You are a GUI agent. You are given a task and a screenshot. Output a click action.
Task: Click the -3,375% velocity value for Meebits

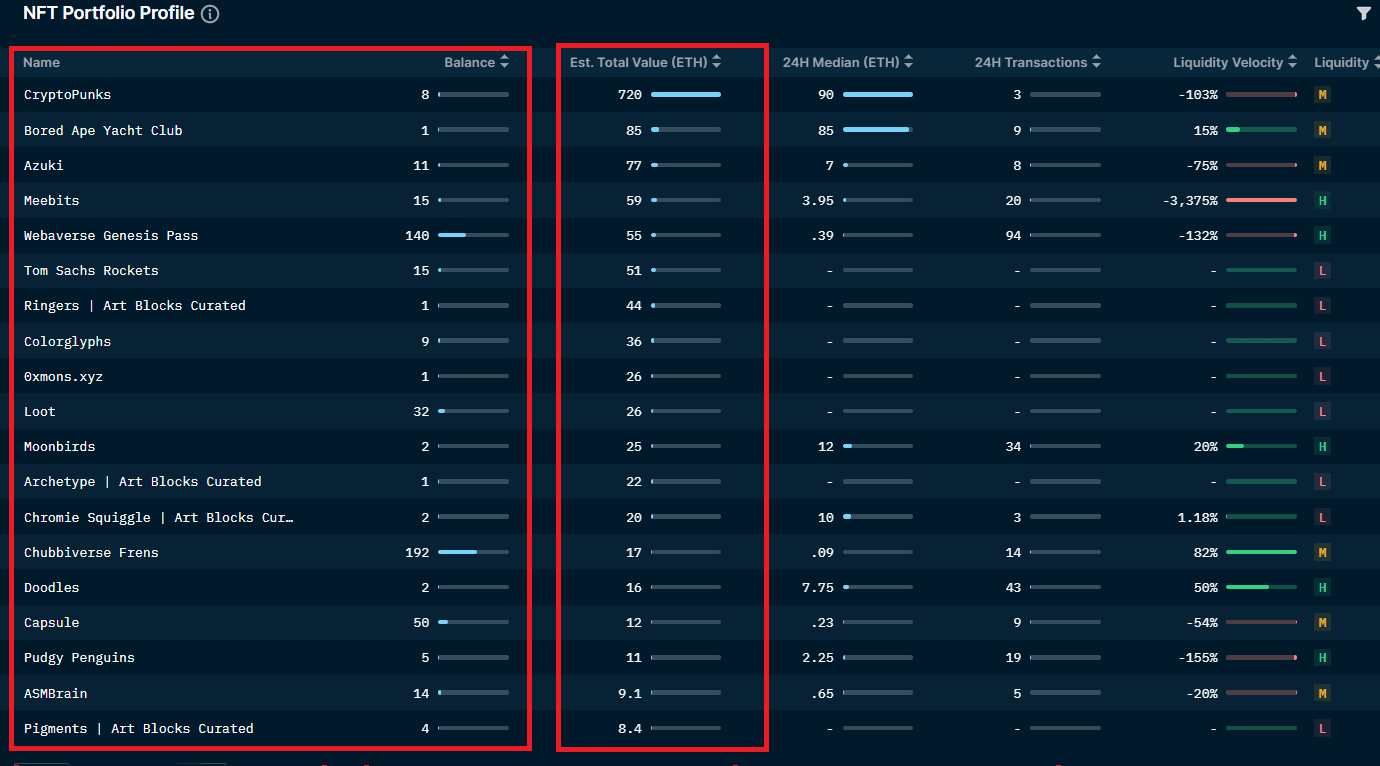pyautogui.click(x=1190, y=200)
